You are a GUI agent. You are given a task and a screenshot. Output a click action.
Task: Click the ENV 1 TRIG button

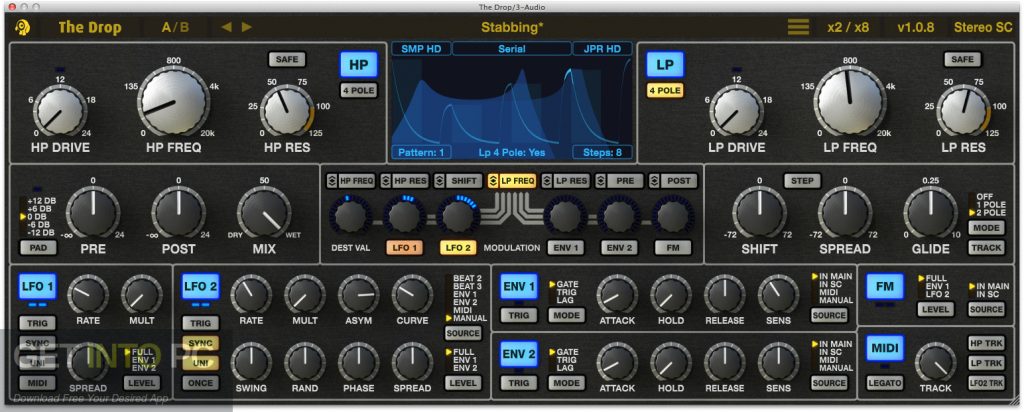tap(519, 315)
